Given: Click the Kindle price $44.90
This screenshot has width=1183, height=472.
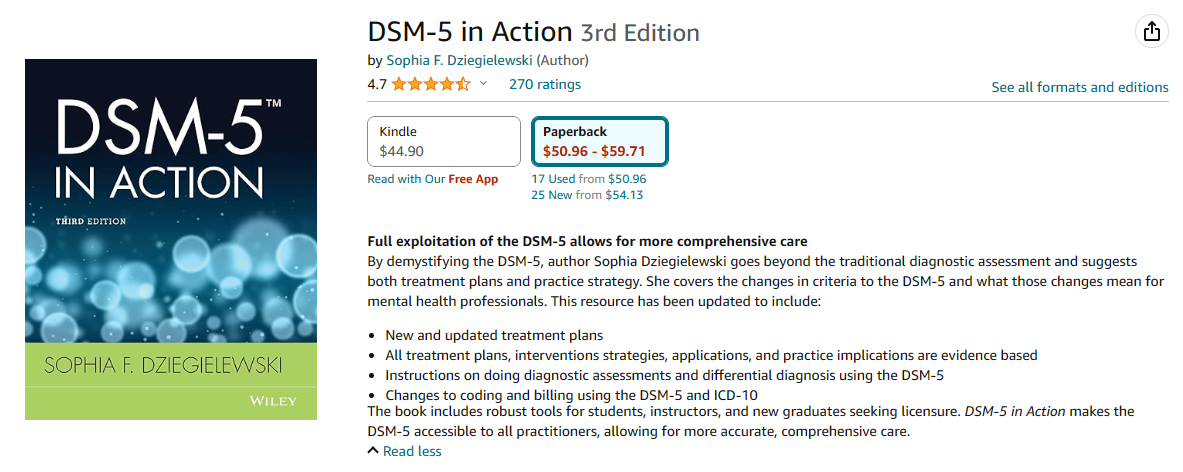Looking at the screenshot, I should coord(401,151).
